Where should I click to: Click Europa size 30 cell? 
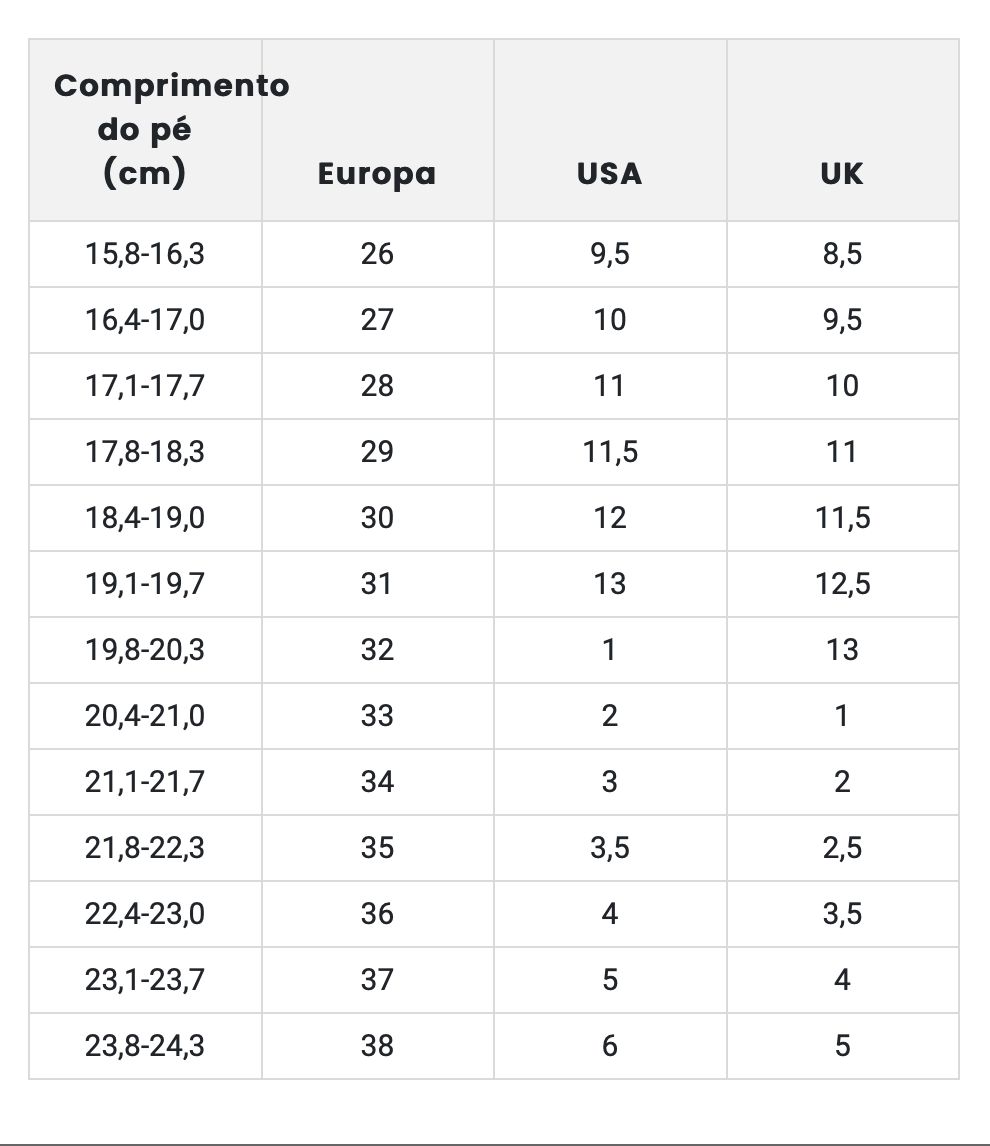(x=377, y=518)
